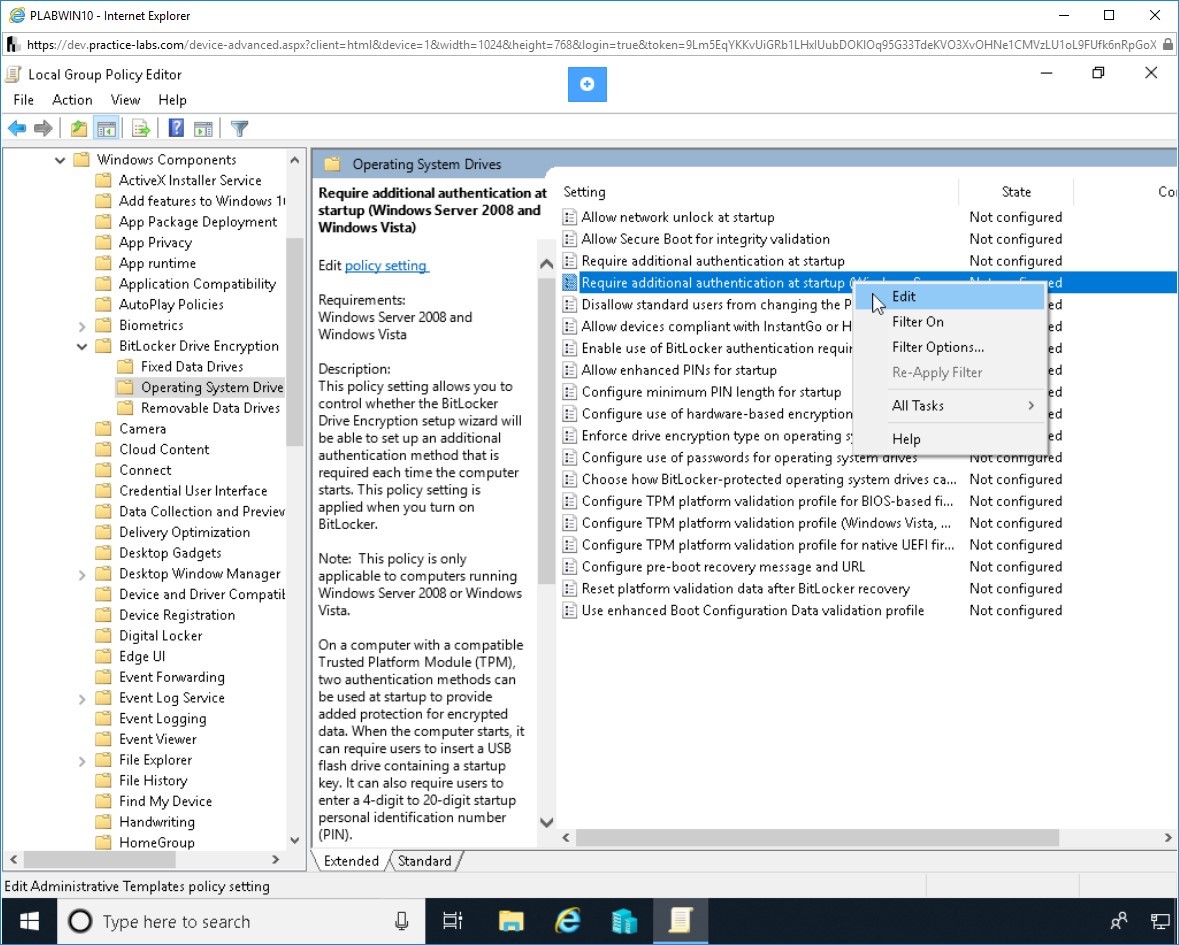Choose Filter Options in the context menu

click(950, 347)
